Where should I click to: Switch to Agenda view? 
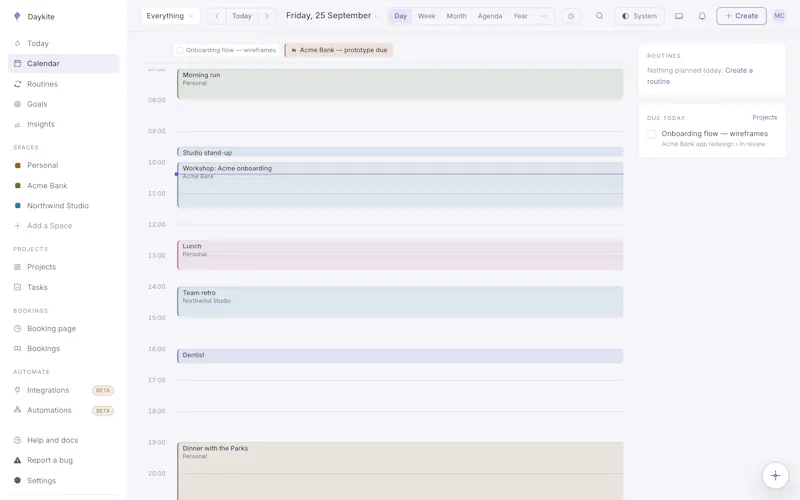tap(490, 16)
